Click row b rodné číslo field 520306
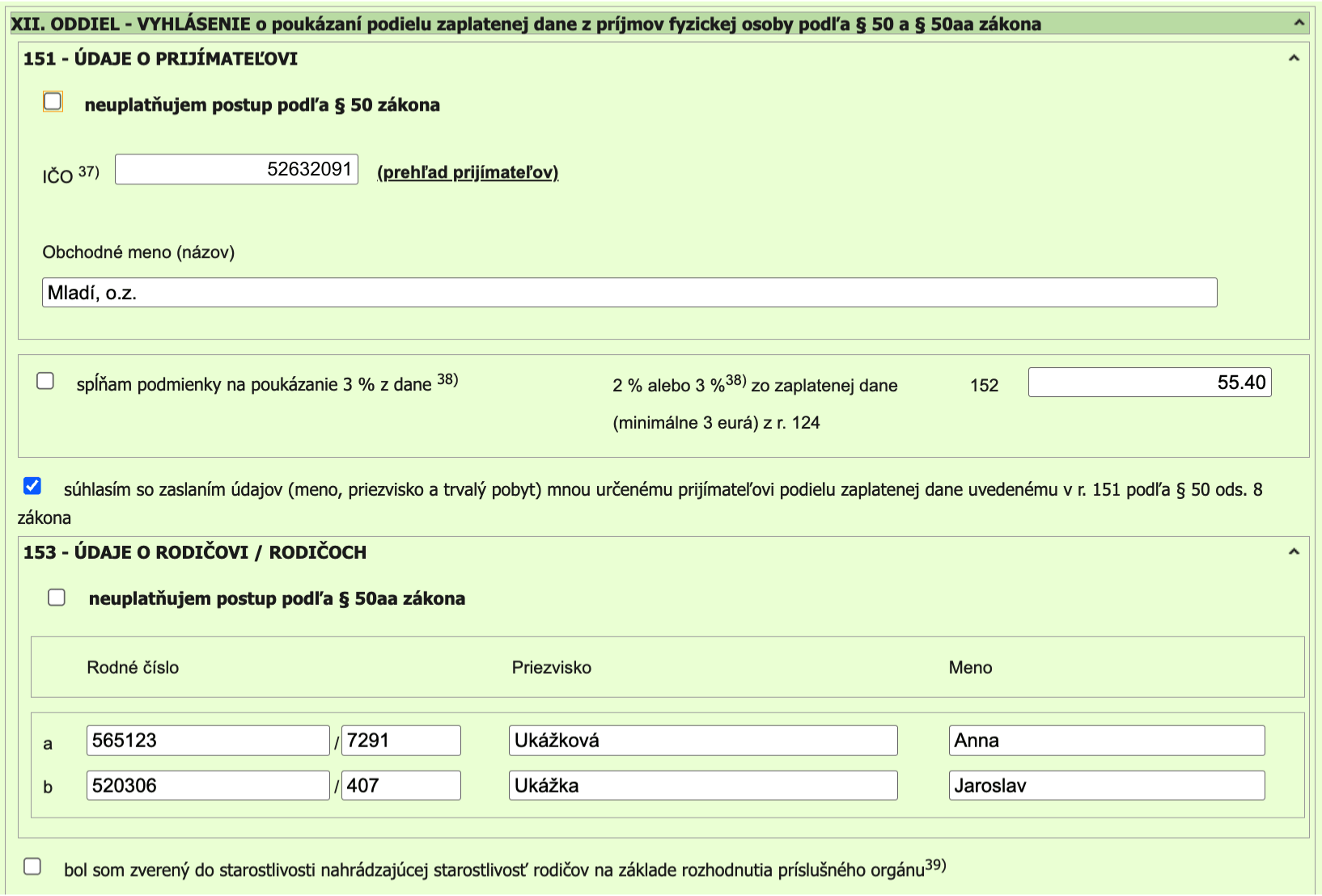The width and height of the screenshot is (1322, 896). pos(208,786)
